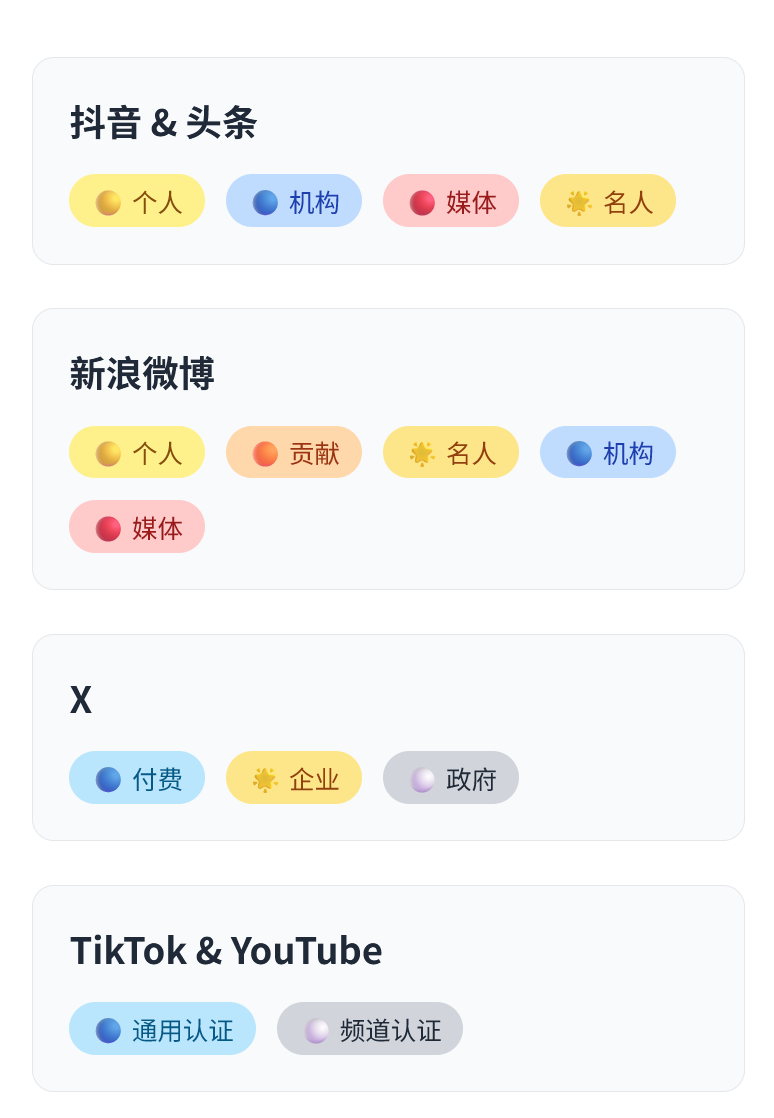
Task: Click the yellow orb icon beside 个人 under 抖音 & 头条
Action: coord(108,202)
